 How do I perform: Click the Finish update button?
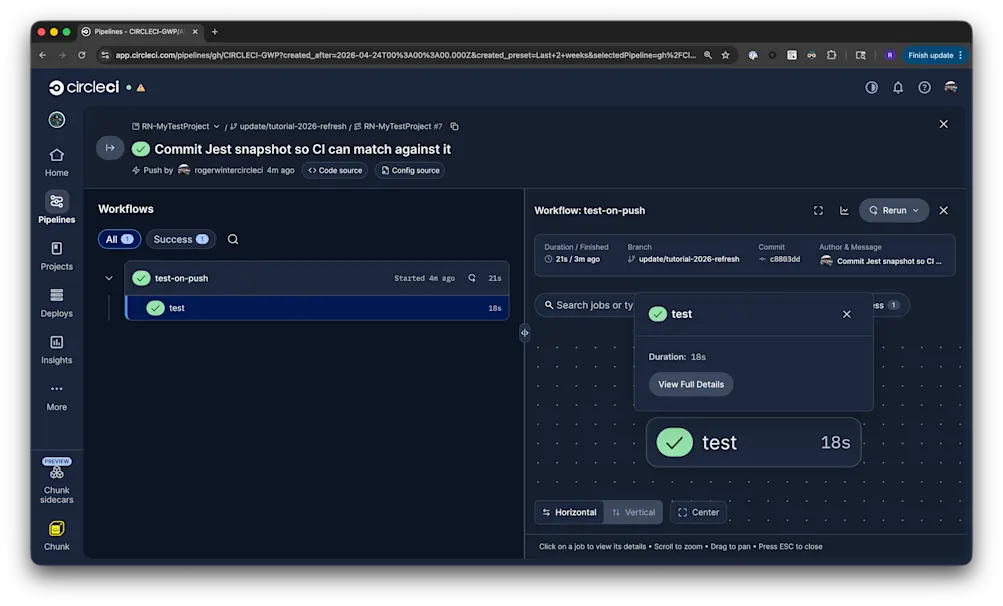934,55
